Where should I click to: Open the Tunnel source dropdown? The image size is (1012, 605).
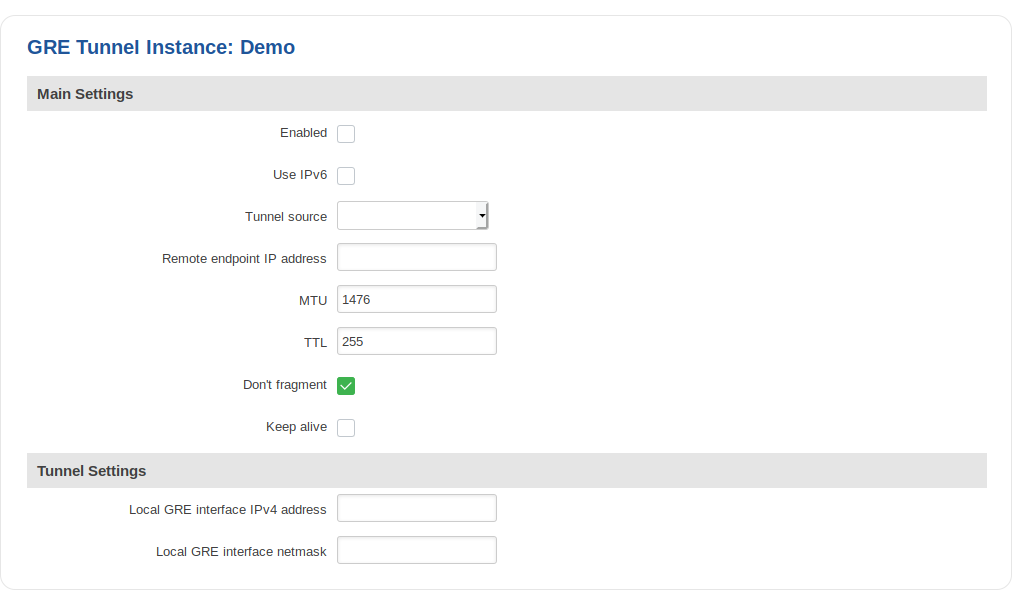(412, 216)
